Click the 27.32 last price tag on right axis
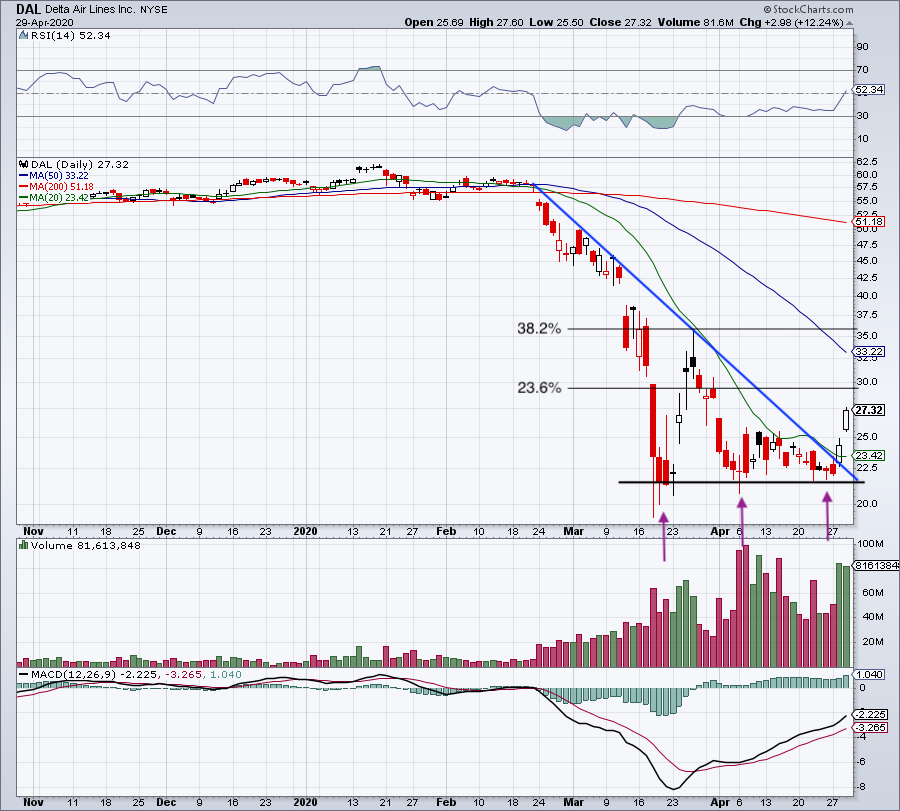The height and width of the screenshot is (811, 900). click(x=868, y=410)
